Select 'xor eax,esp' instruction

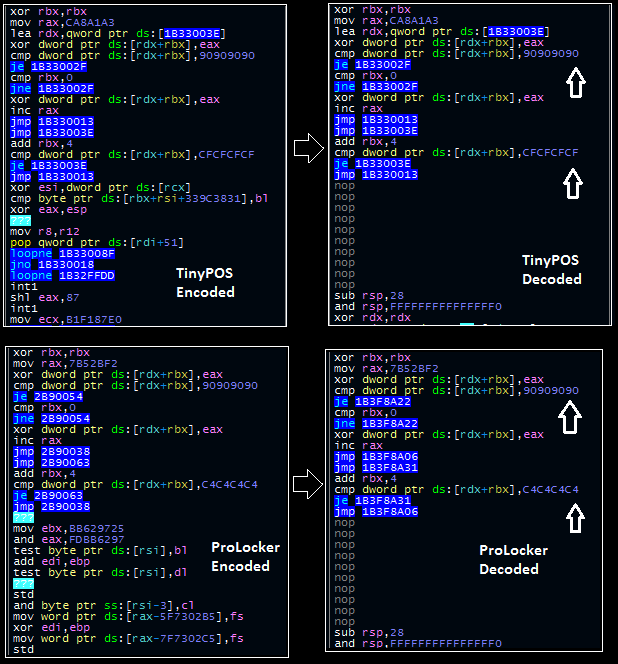tap(49, 210)
